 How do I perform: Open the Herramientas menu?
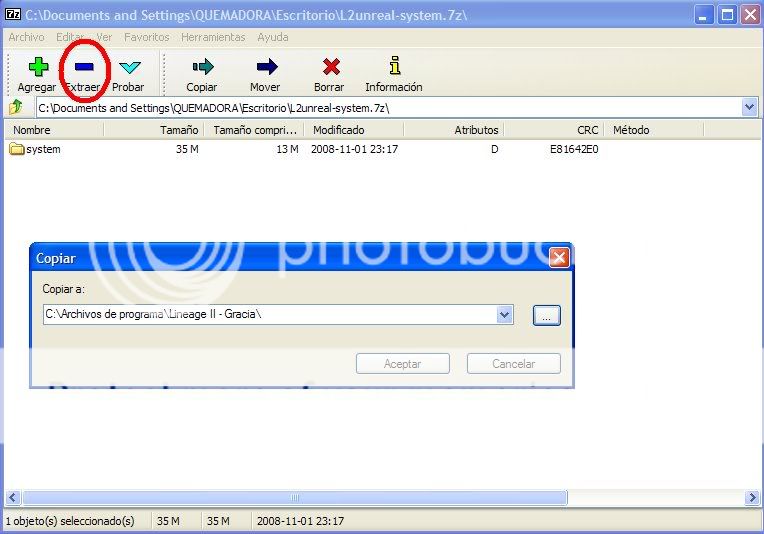click(x=213, y=37)
